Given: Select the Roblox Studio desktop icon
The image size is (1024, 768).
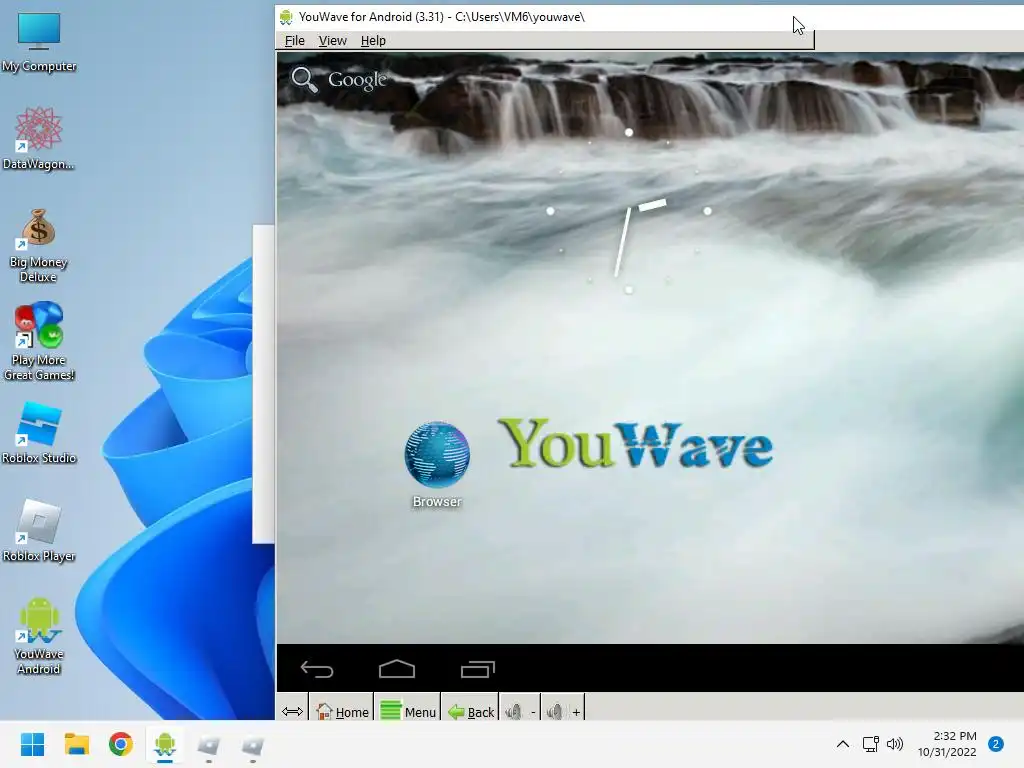Looking at the screenshot, I should coord(39,433).
